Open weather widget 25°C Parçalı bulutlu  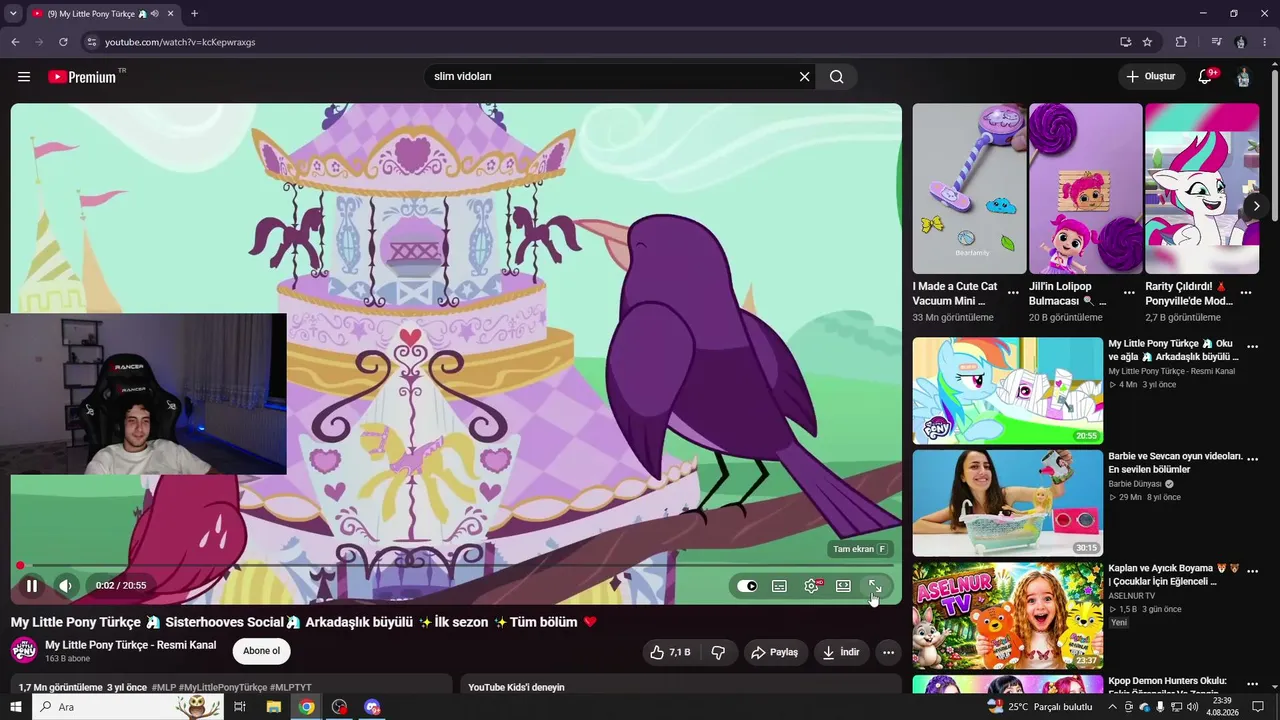pos(1040,707)
